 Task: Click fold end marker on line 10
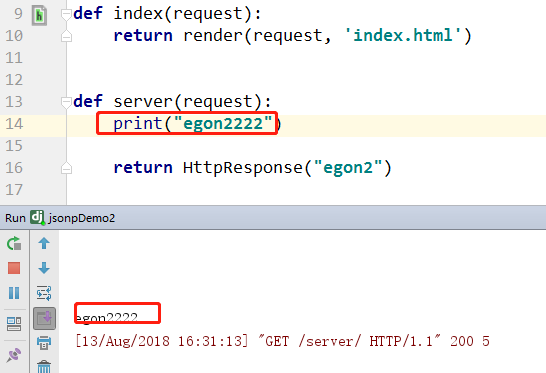(66, 36)
